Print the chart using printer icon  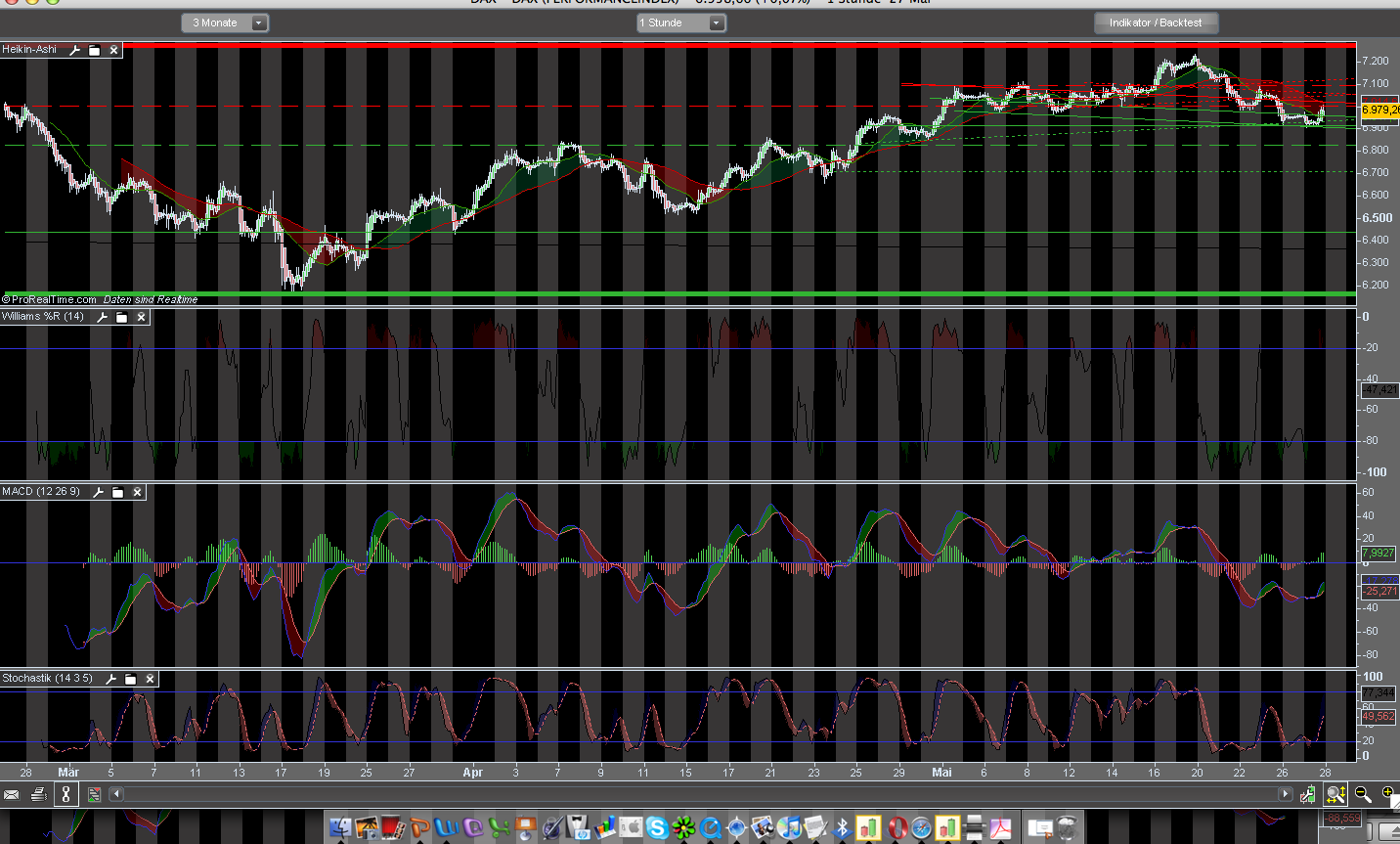coord(39,795)
